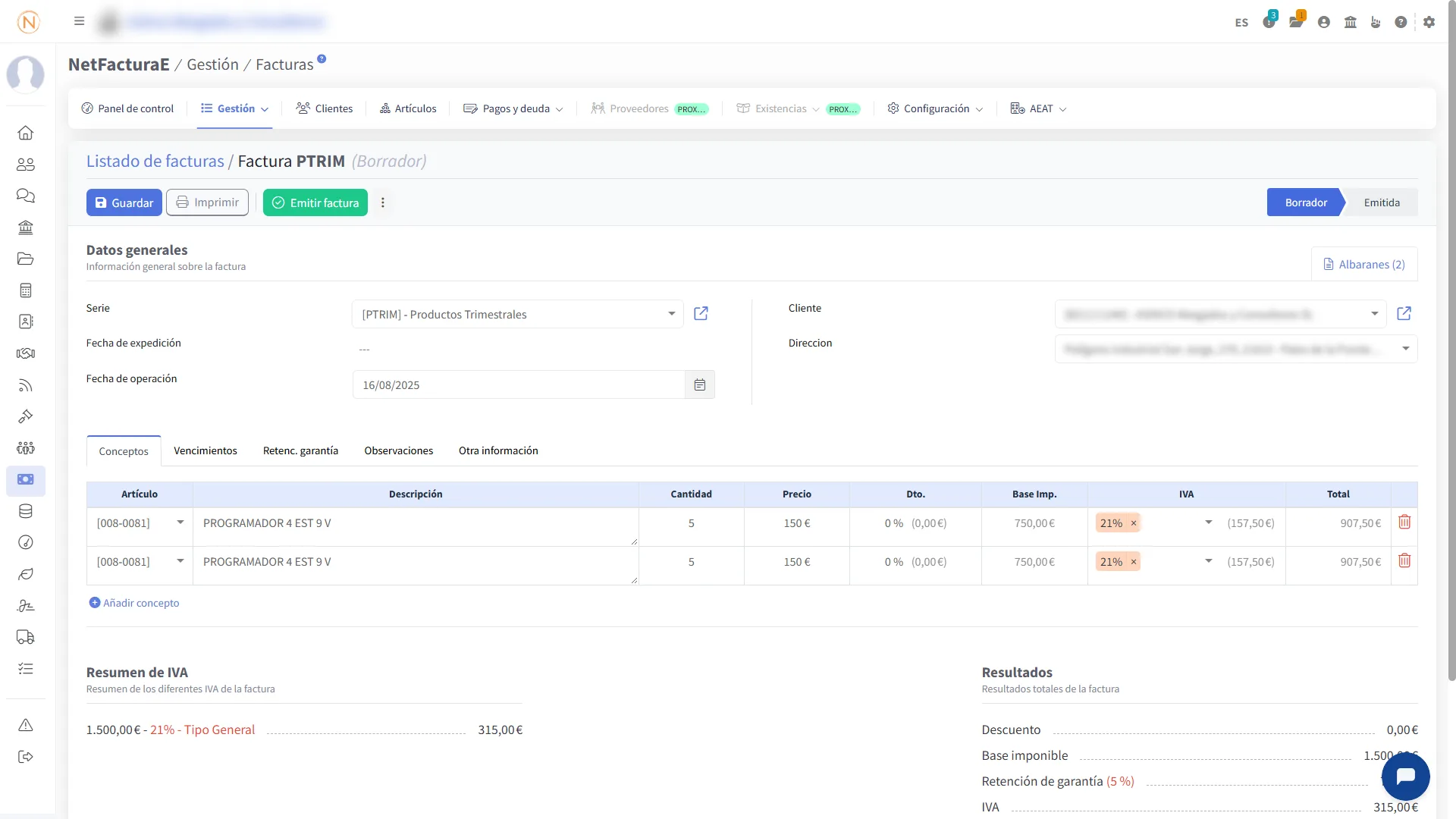Switch to the Vencimientos tab
This screenshot has width=1456, height=819.
click(x=205, y=450)
